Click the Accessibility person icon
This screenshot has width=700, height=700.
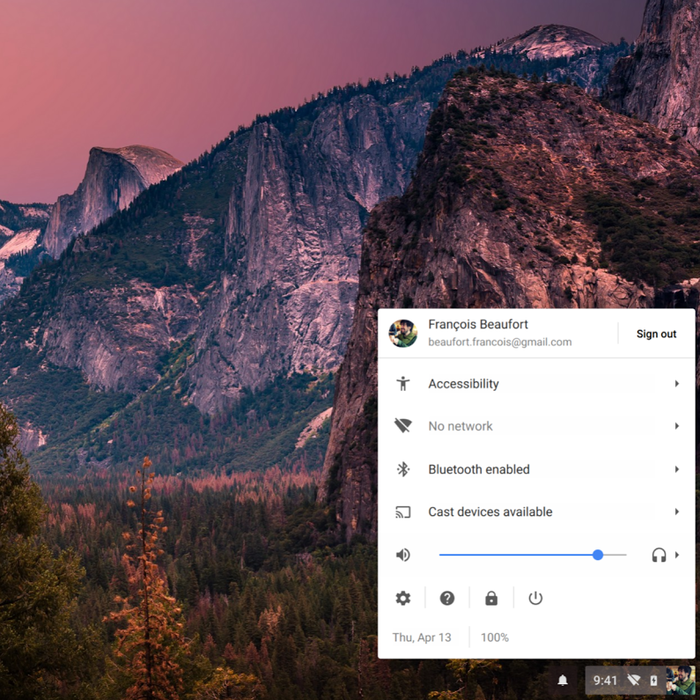click(x=403, y=384)
